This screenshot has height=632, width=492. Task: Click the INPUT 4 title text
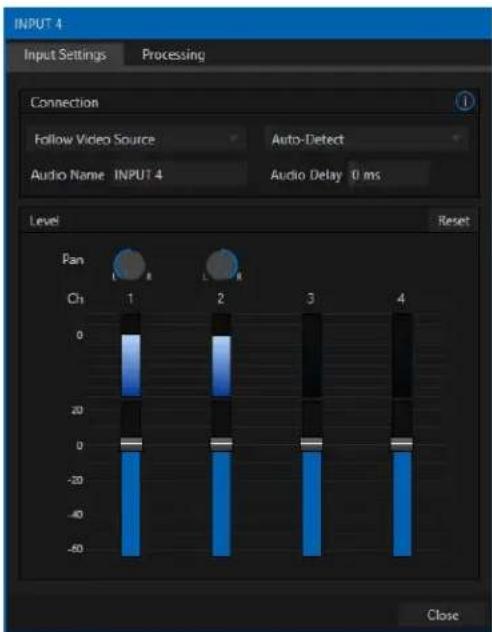click(37, 24)
